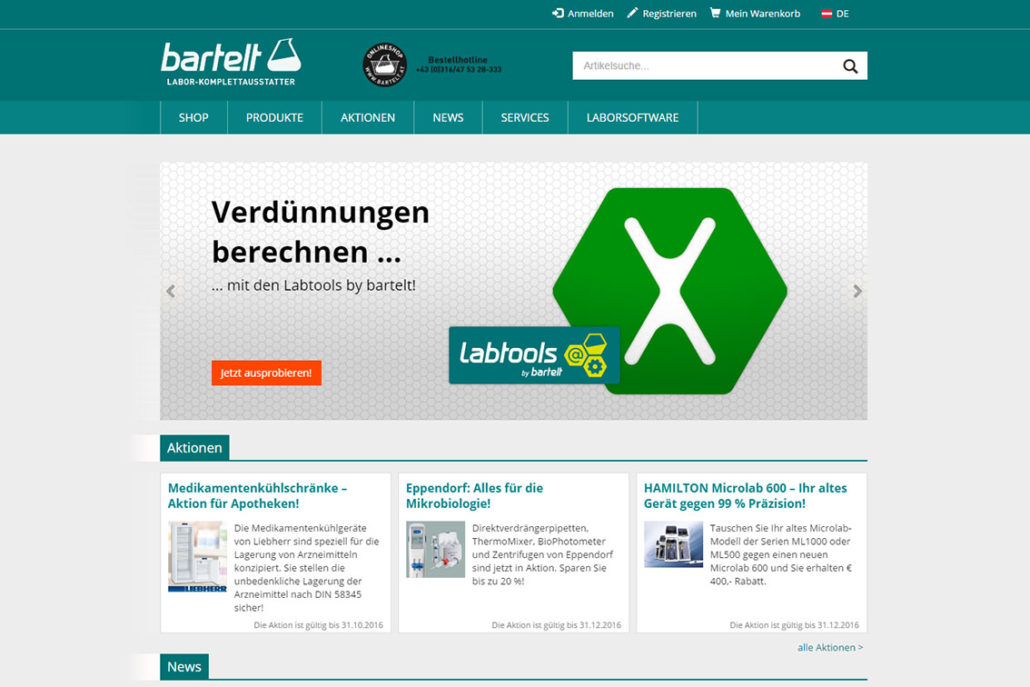Click the Onlineshop round badge icon
Screen dimensions: 1030x687
384,66
